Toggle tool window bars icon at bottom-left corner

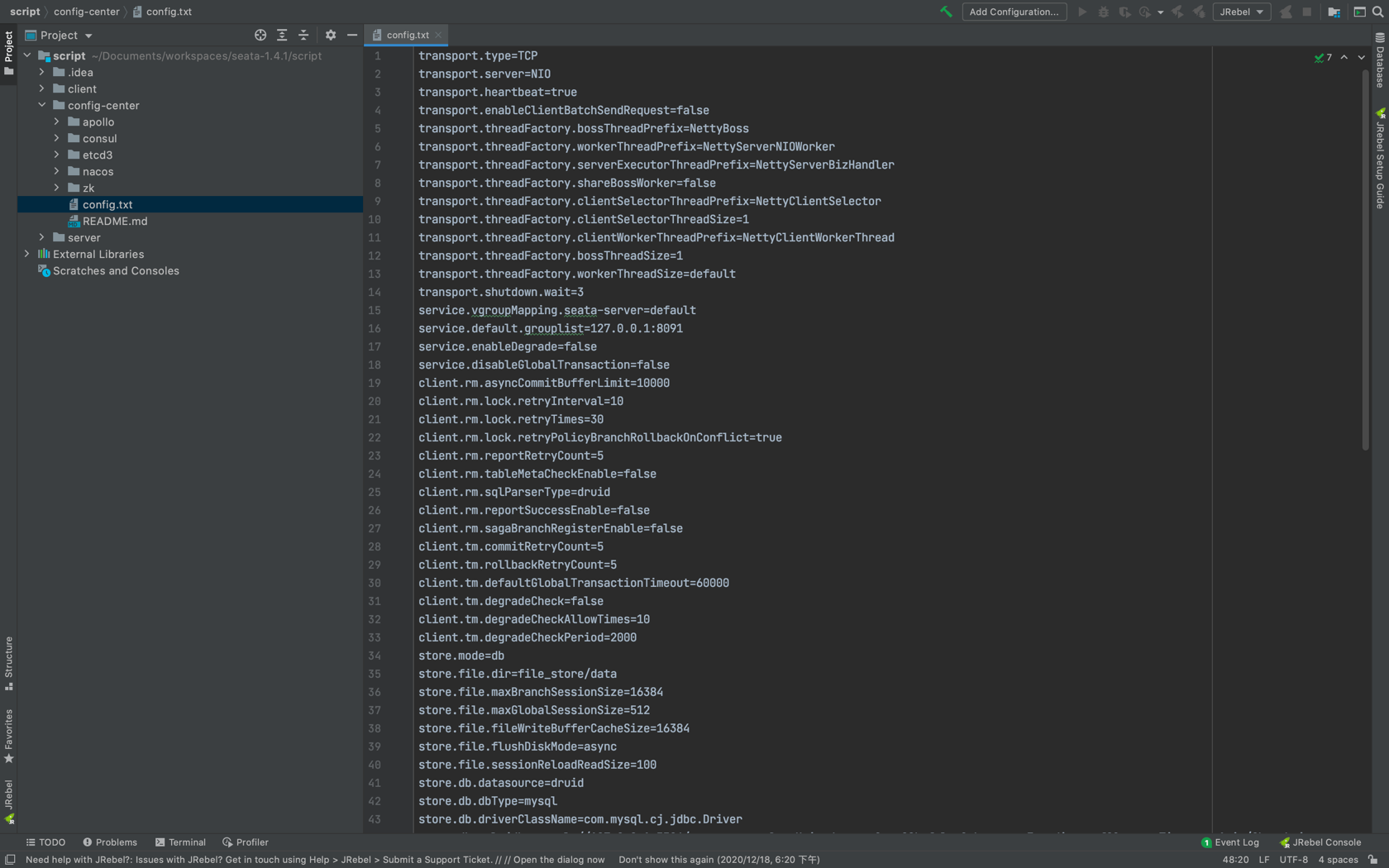[x=10, y=860]
